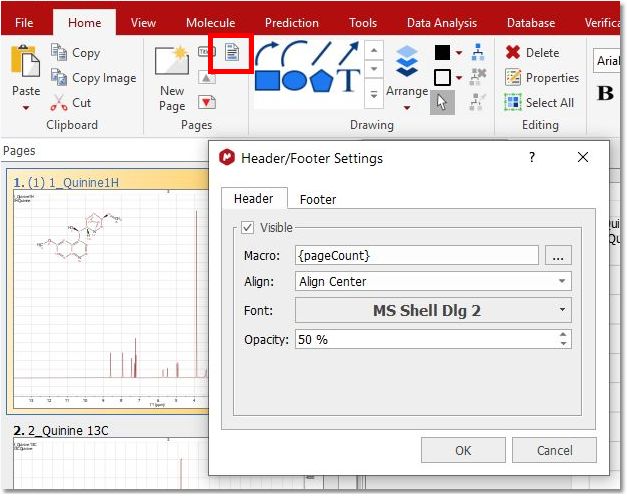
Task: Toggle Bold text formatting
Action: [x=605, y=94]
